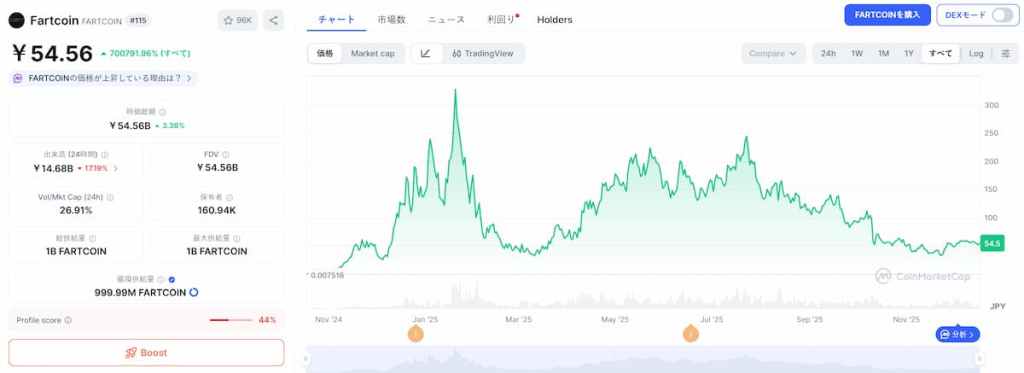Show Profile score info tooltip

(x=68, y=320)
